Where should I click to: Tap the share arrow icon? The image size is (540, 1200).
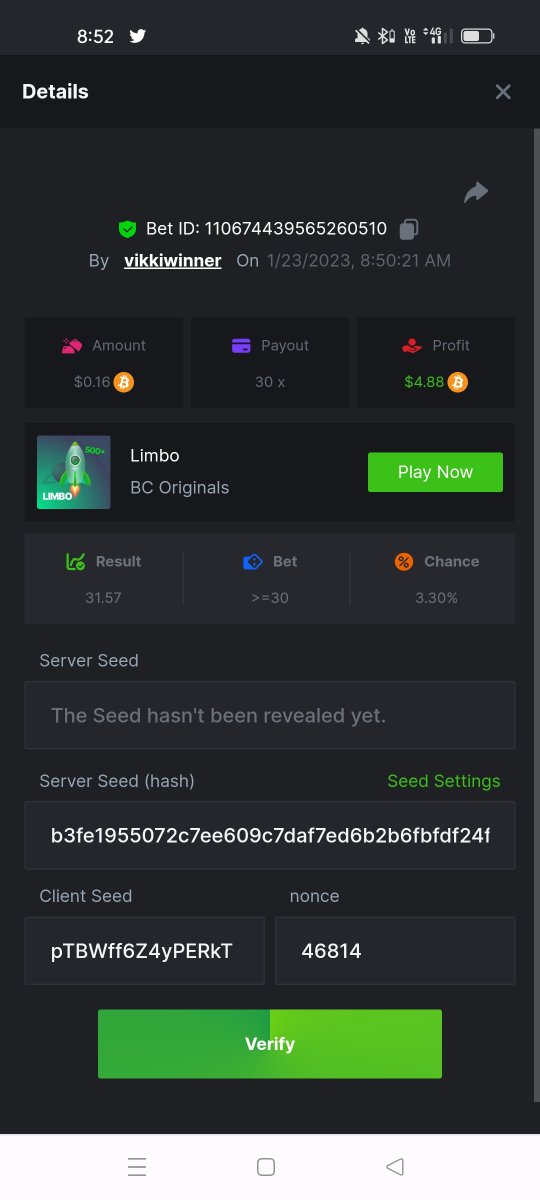476,192
